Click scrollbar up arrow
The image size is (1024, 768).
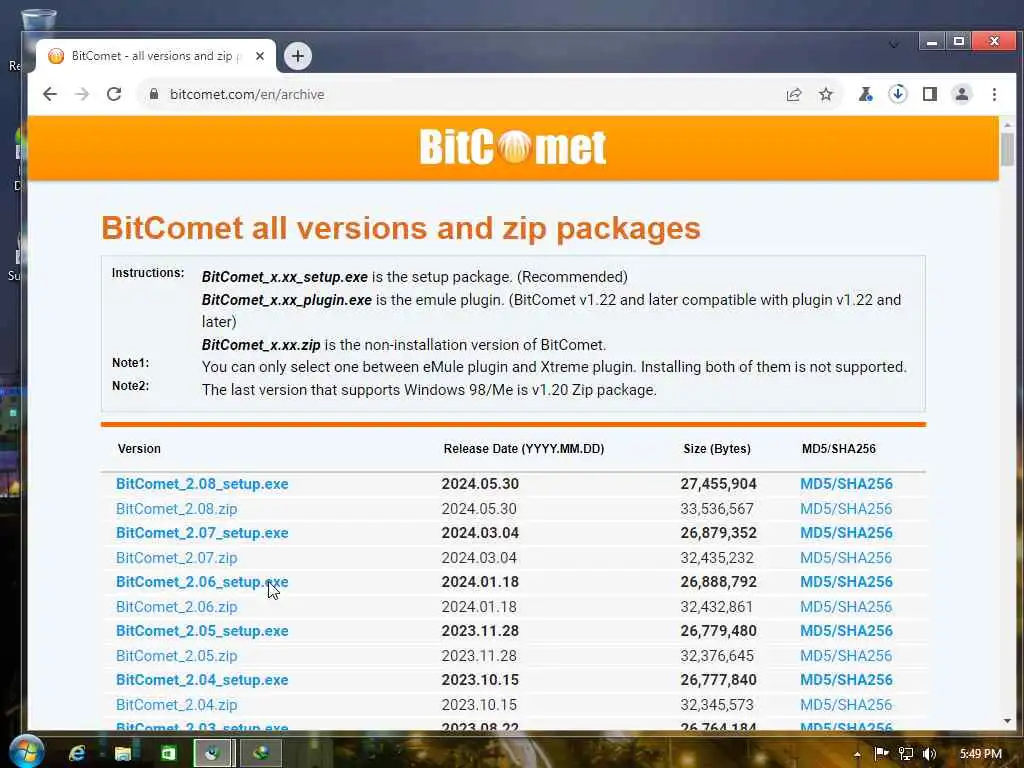click(x=1008, y=124)
